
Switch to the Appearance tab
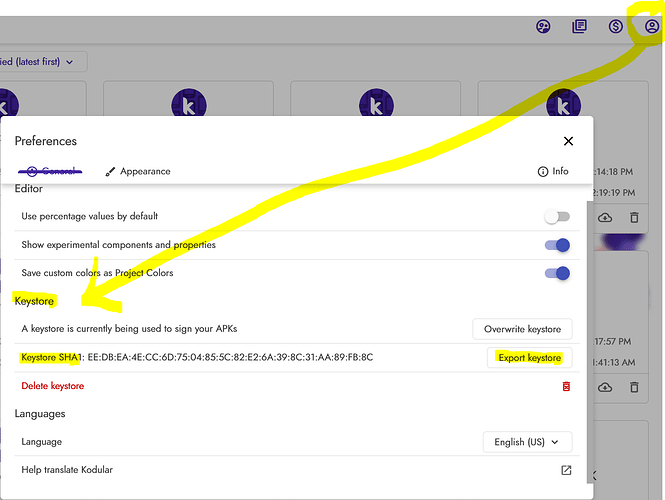pos(138,171)
